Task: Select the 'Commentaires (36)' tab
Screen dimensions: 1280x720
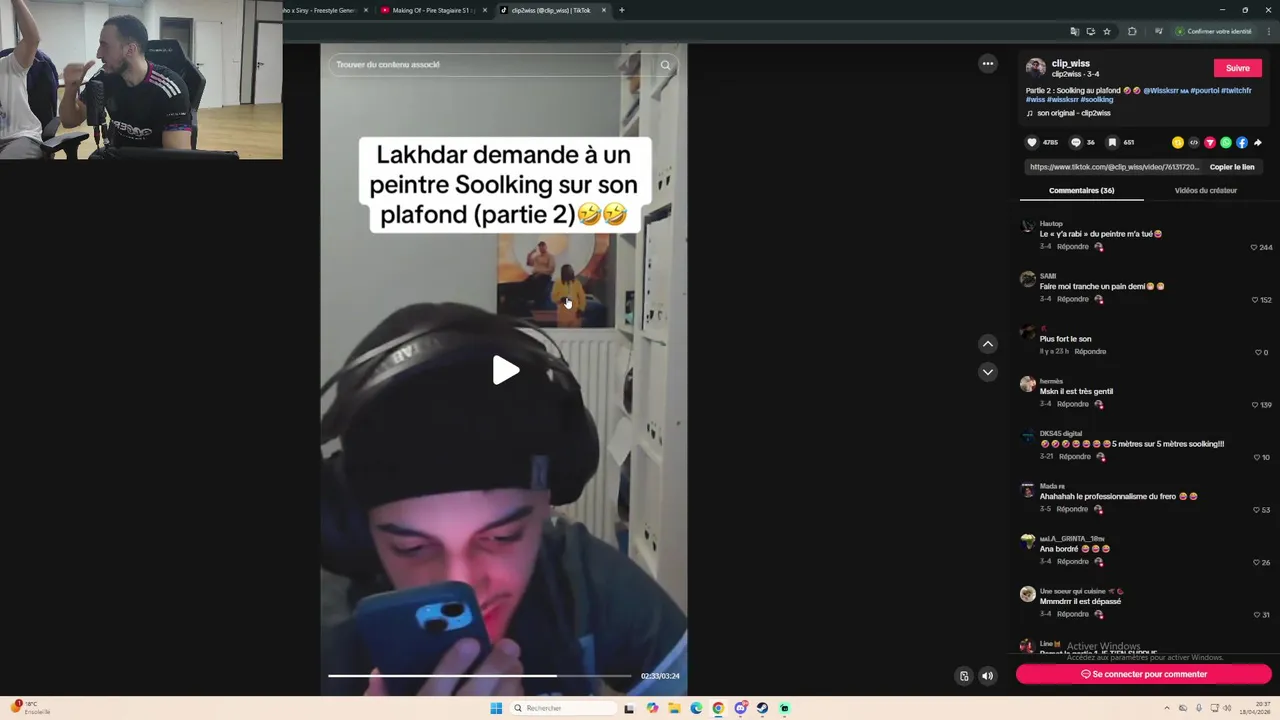Action: (x=1082, y=190)
